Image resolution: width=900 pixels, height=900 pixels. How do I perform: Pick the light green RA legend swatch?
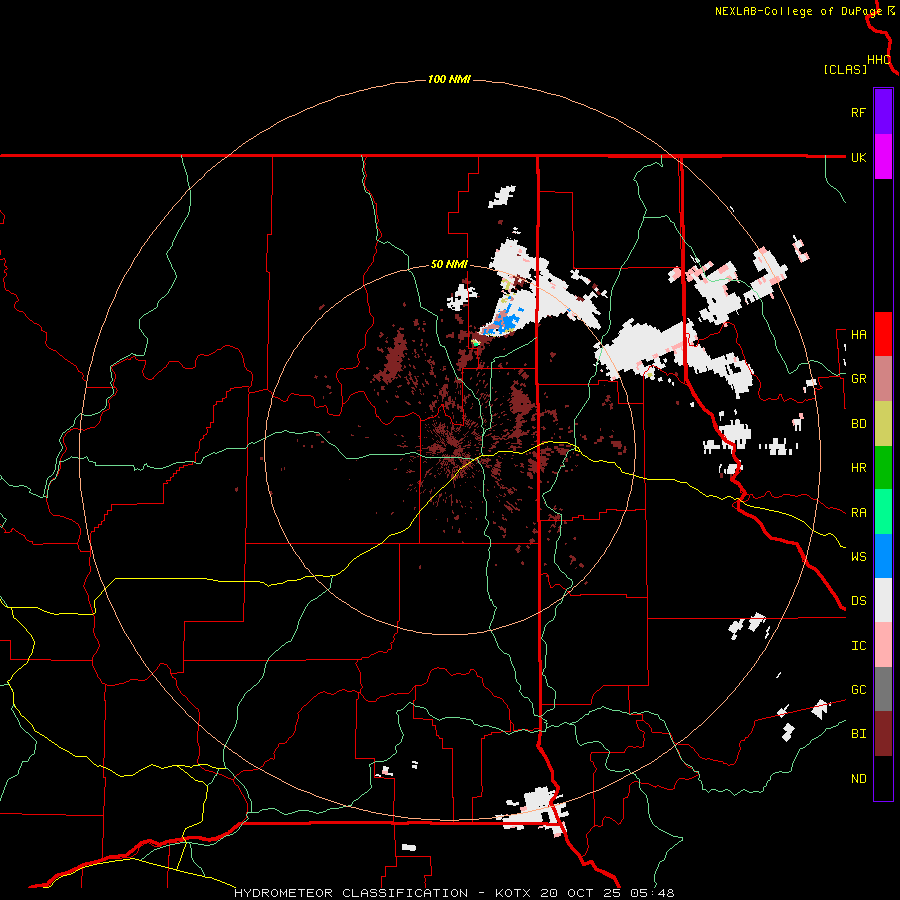tap(883, 512)
